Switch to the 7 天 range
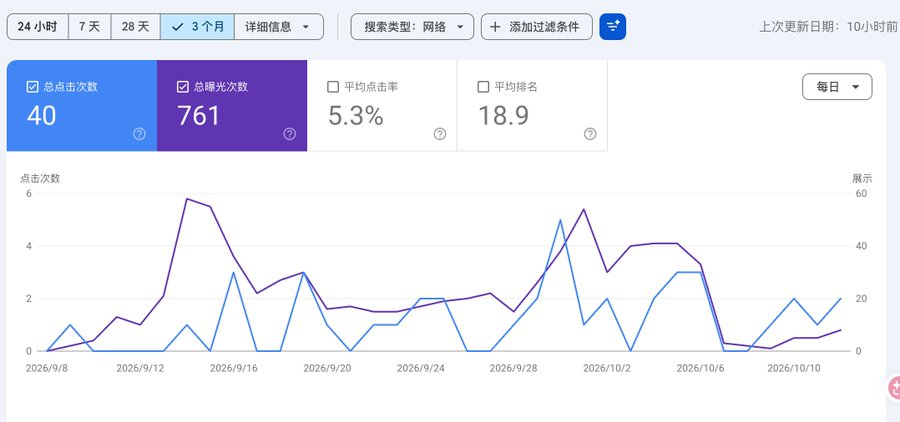The height and width of the screenshot is (422, 900). point(90,26)
